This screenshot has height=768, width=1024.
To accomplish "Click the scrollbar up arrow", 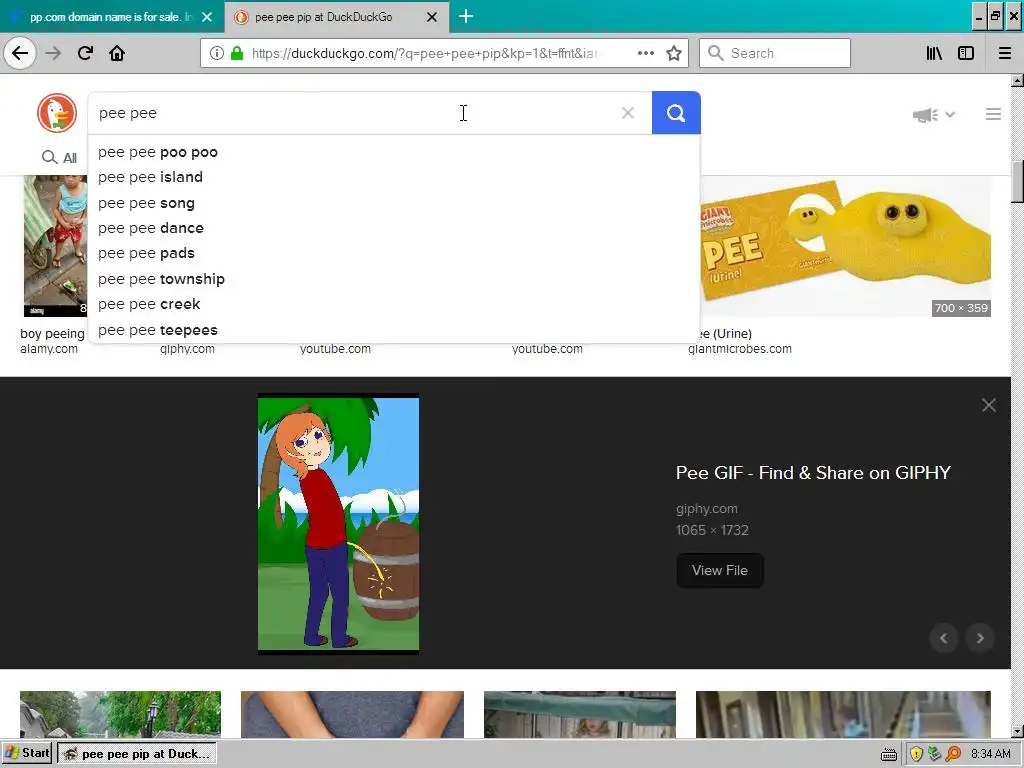I will (1017, 81).
